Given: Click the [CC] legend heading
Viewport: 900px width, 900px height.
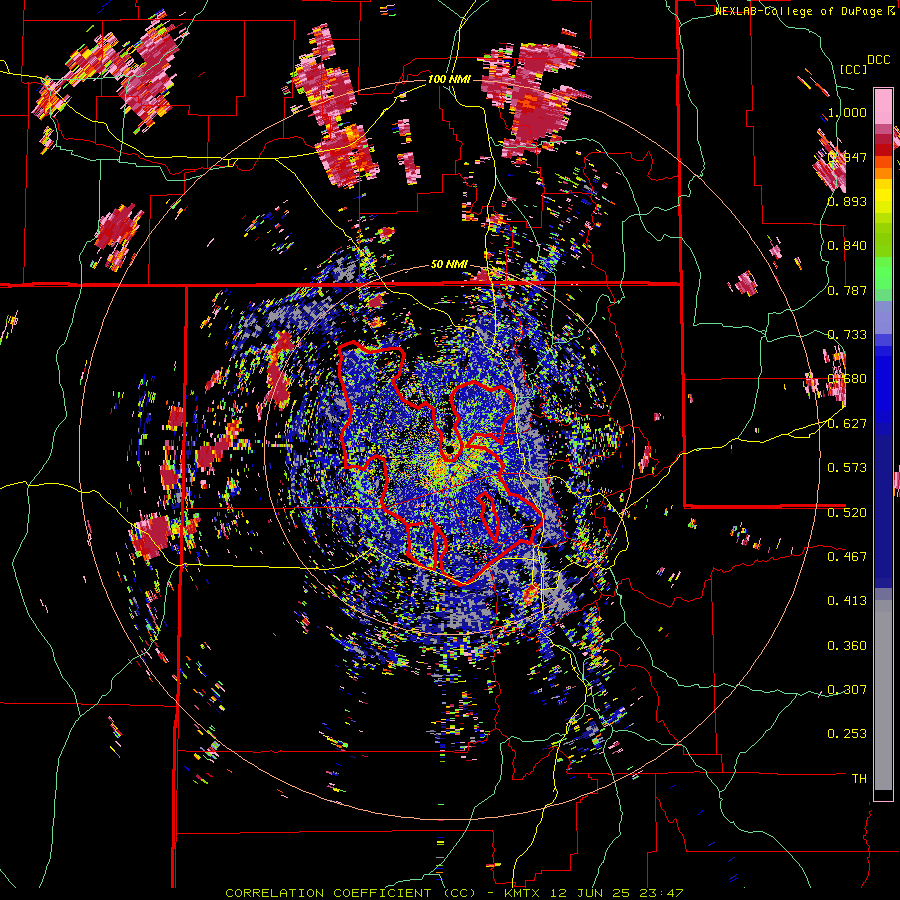Looking at the screenshot, I should point(853,69).
